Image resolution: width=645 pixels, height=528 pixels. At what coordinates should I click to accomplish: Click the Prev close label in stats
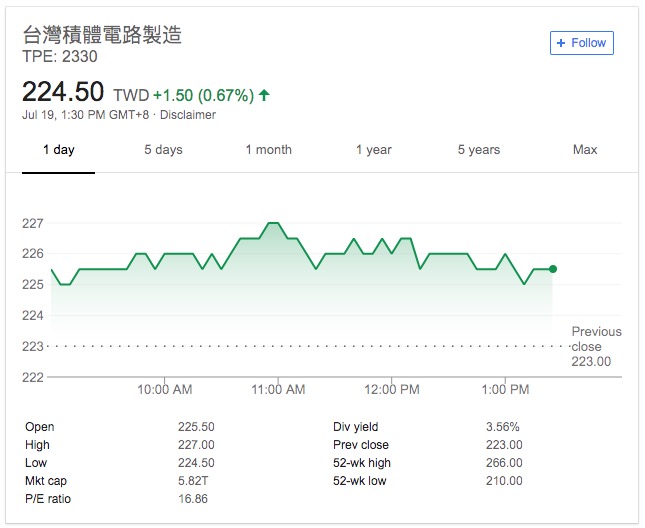361,445
